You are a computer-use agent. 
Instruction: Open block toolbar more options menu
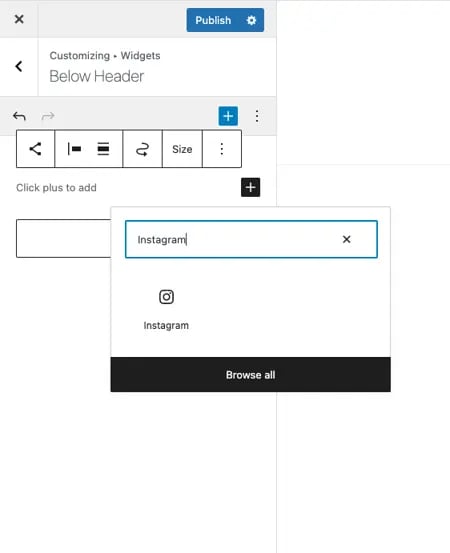tap(222, 149)
